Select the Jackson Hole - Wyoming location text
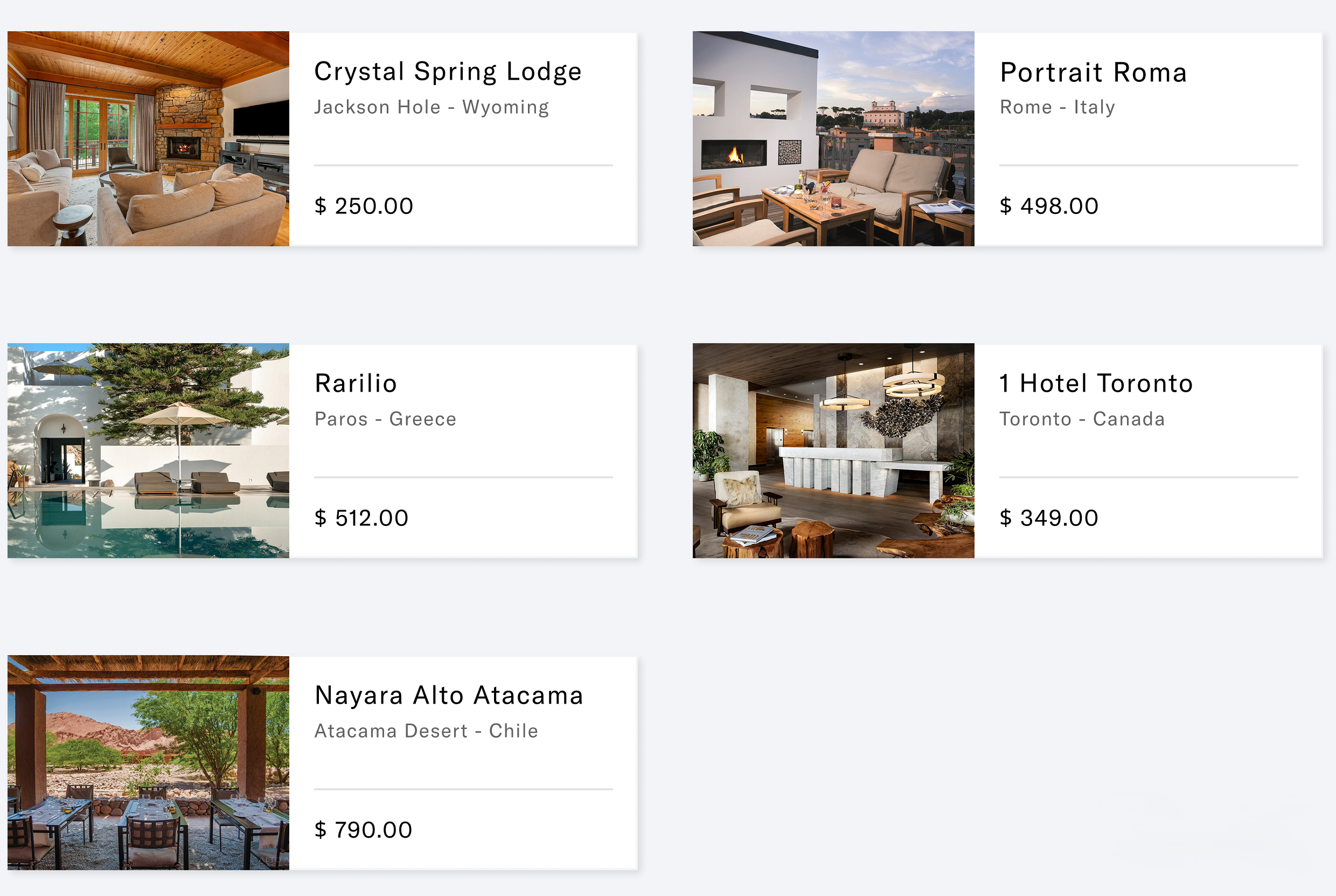The width and height of the screenshot is (1336, 896). (x=432, y=107)
